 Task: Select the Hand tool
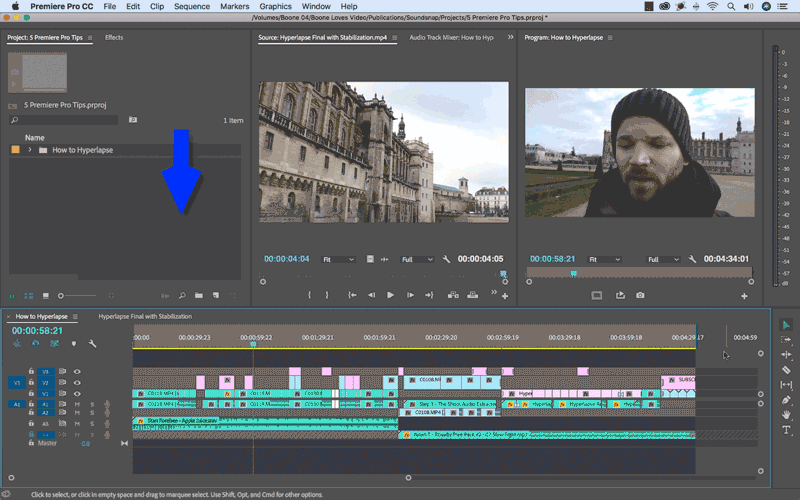(x=786, y=415)
